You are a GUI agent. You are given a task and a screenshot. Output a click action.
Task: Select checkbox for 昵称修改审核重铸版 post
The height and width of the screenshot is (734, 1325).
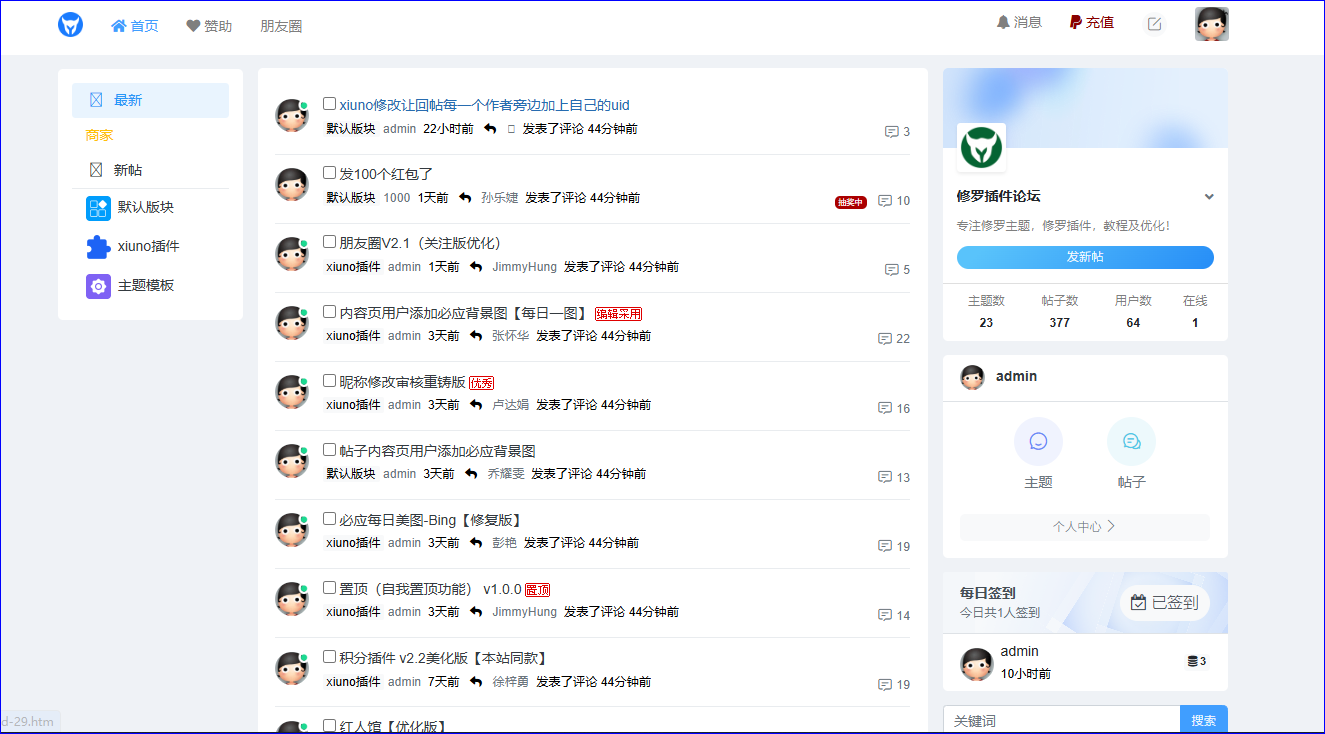[330, 381]
